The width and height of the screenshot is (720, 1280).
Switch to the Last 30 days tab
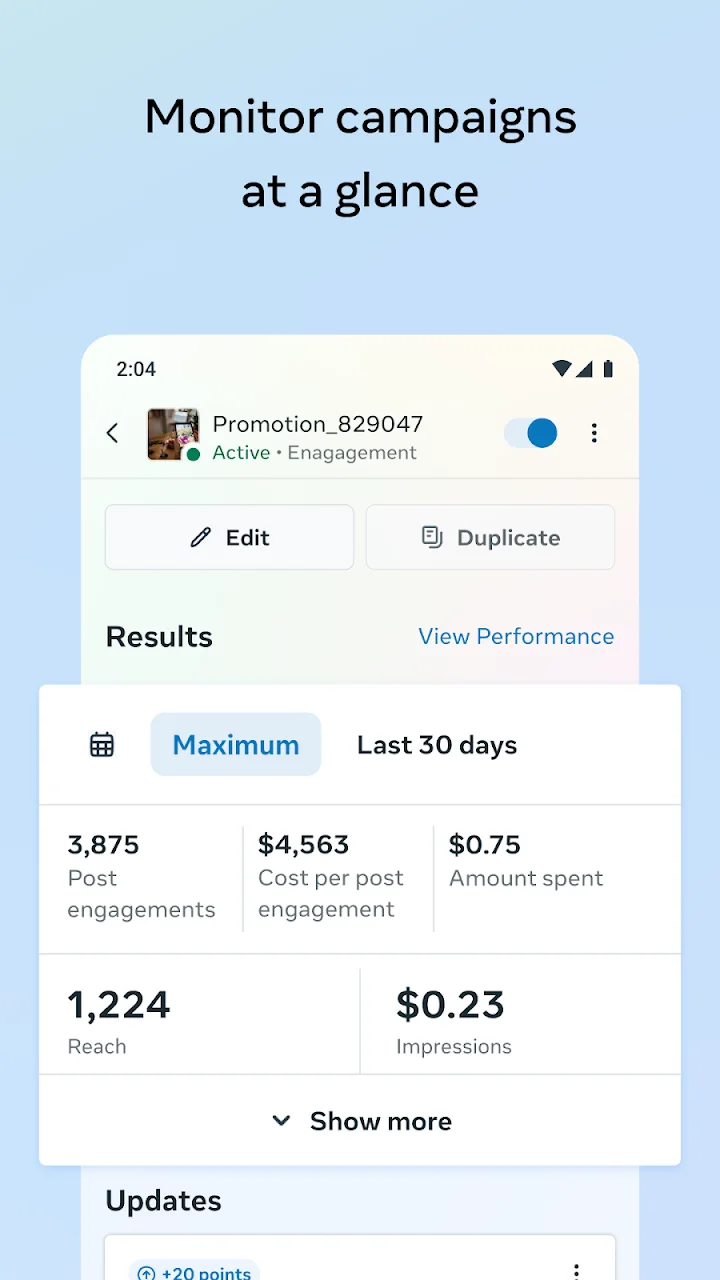(x=437, y=745)
